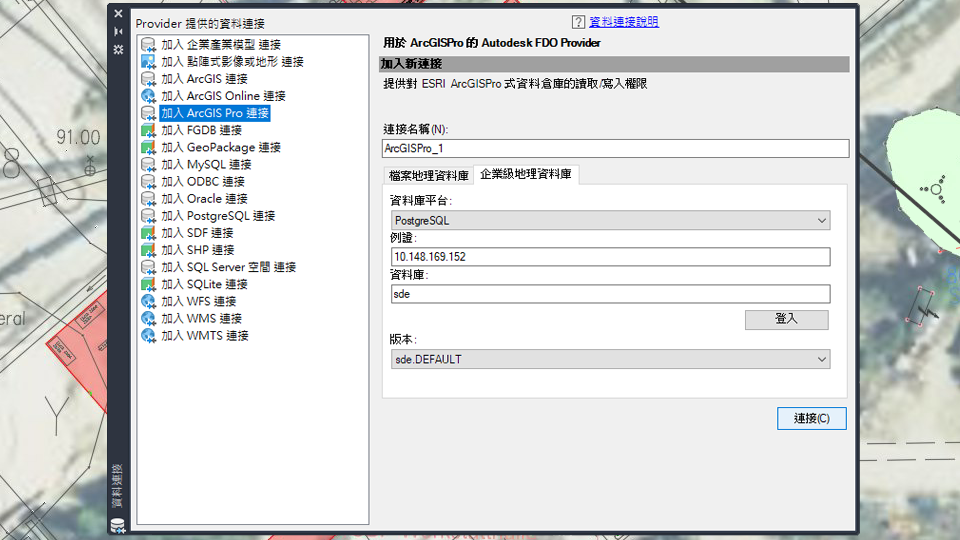Select 加入 GeoPackage 連接

[x=221, y=148]
